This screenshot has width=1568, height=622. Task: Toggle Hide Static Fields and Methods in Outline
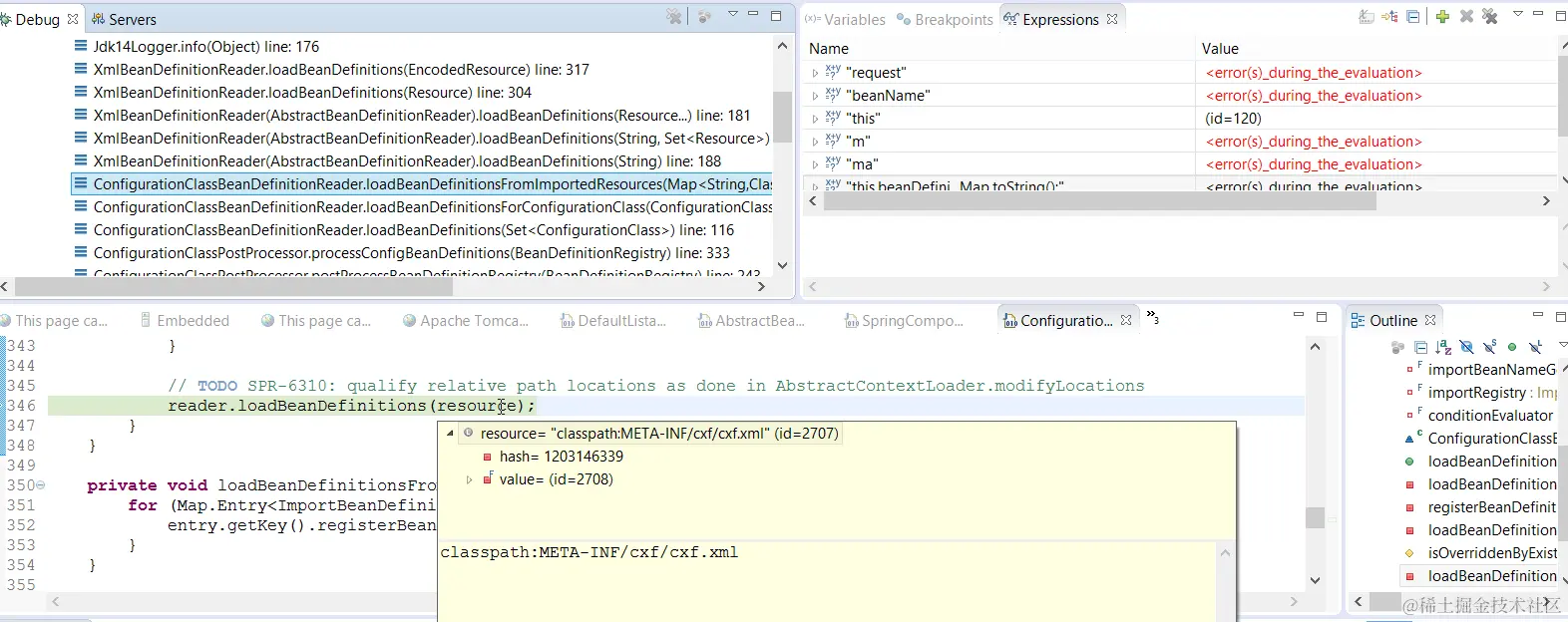1489,347
